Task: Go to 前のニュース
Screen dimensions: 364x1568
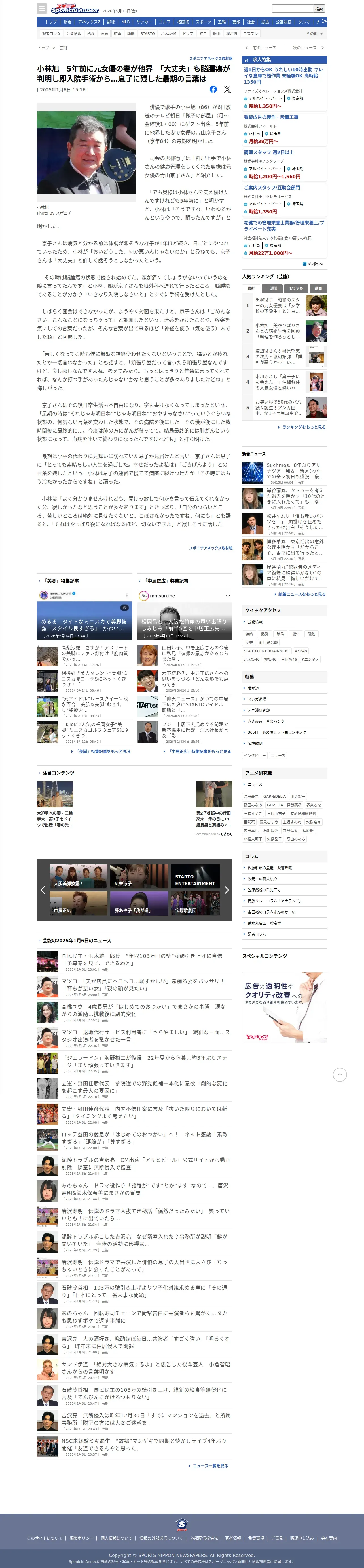Action: [261, 47]
